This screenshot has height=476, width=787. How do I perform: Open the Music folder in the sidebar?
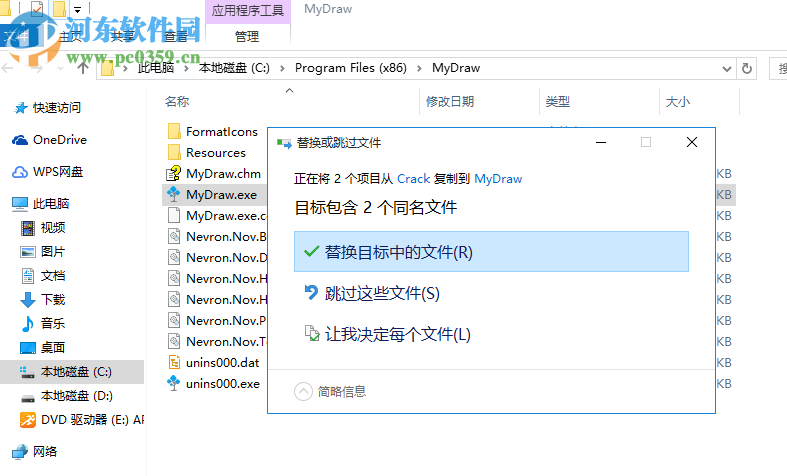click(53, 323)
